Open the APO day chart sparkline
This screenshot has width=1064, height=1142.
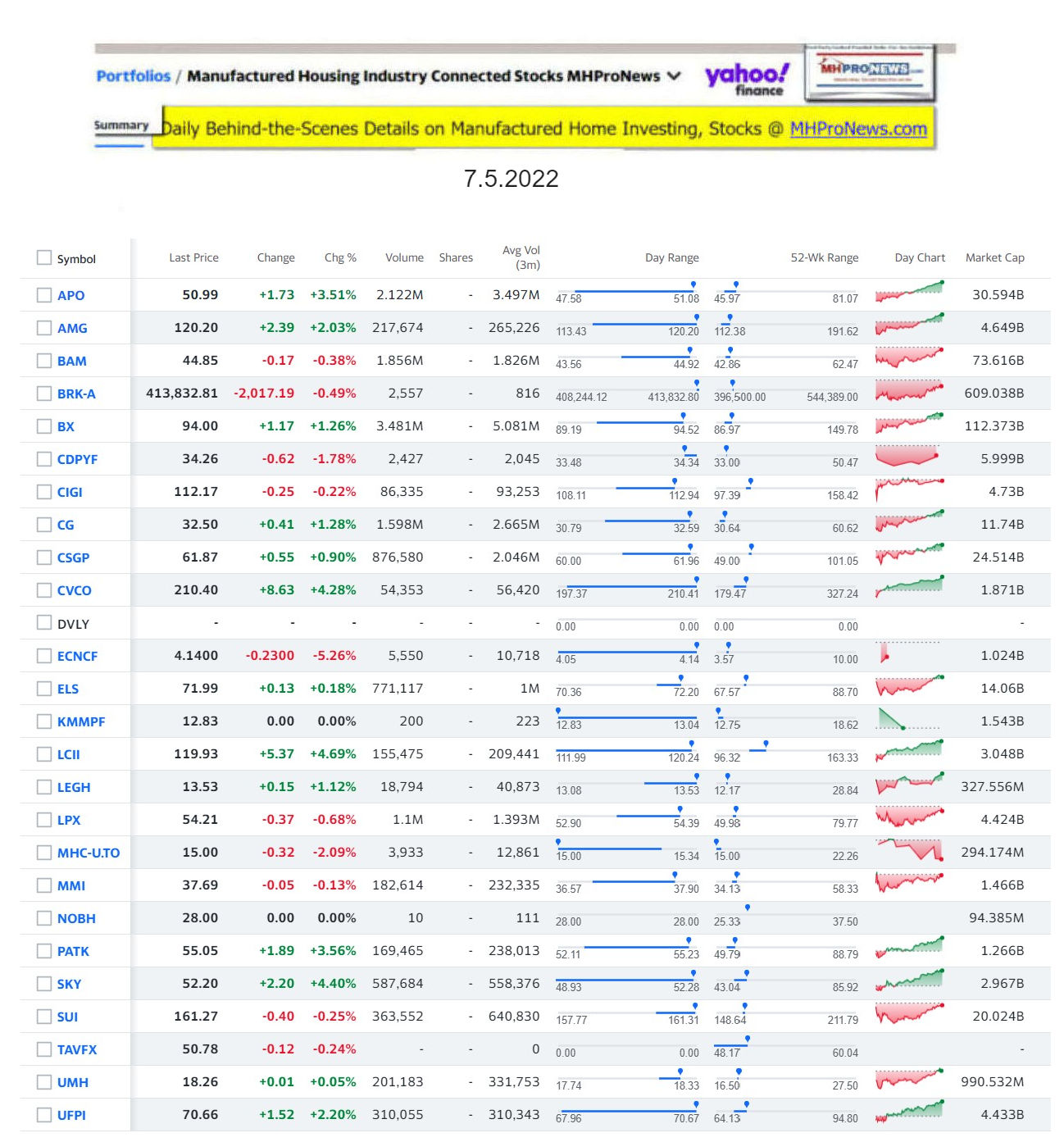pyautogui.click(x=909, y=292)
